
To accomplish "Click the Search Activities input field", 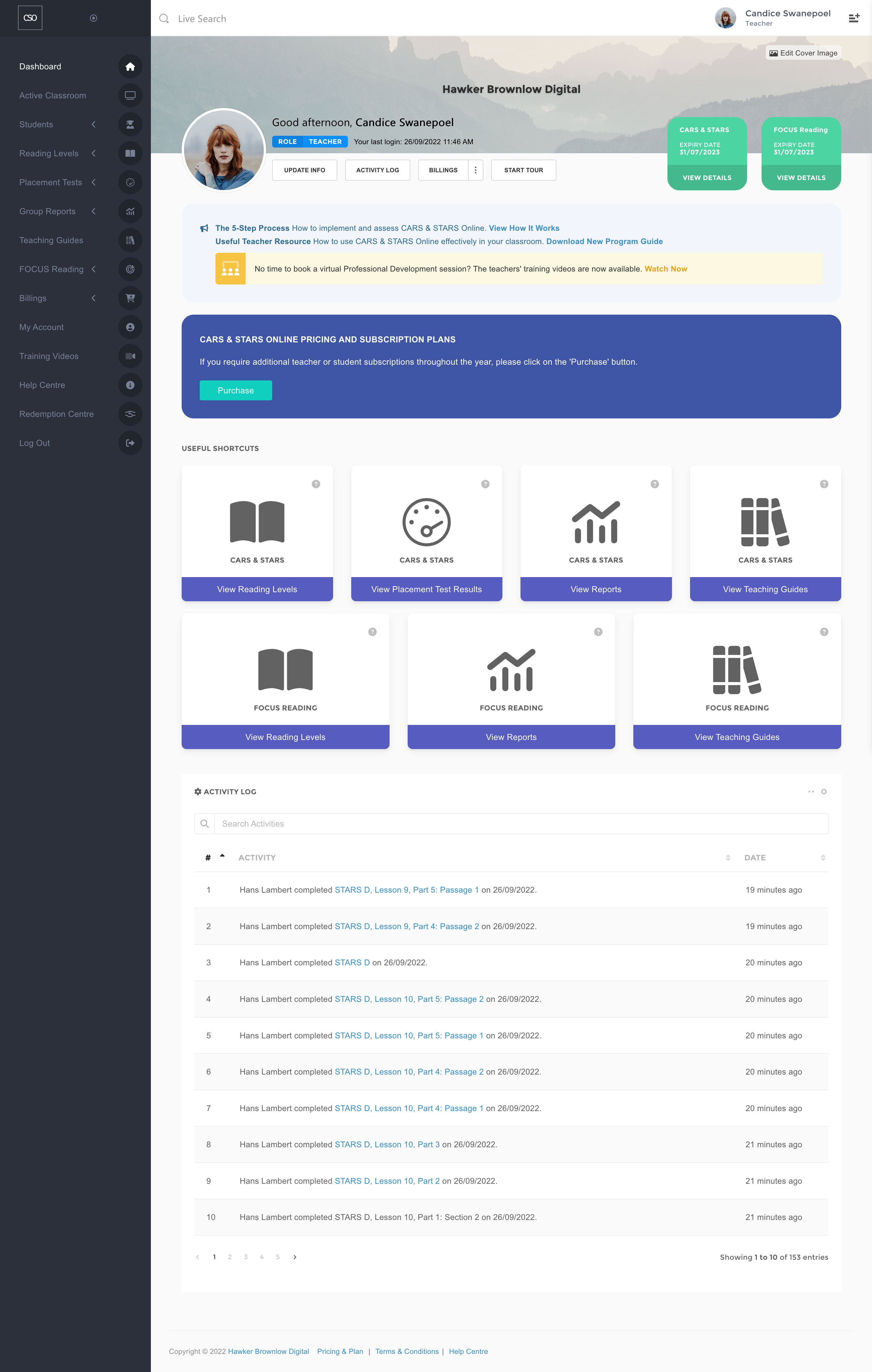I will click(x=521, y=824).
